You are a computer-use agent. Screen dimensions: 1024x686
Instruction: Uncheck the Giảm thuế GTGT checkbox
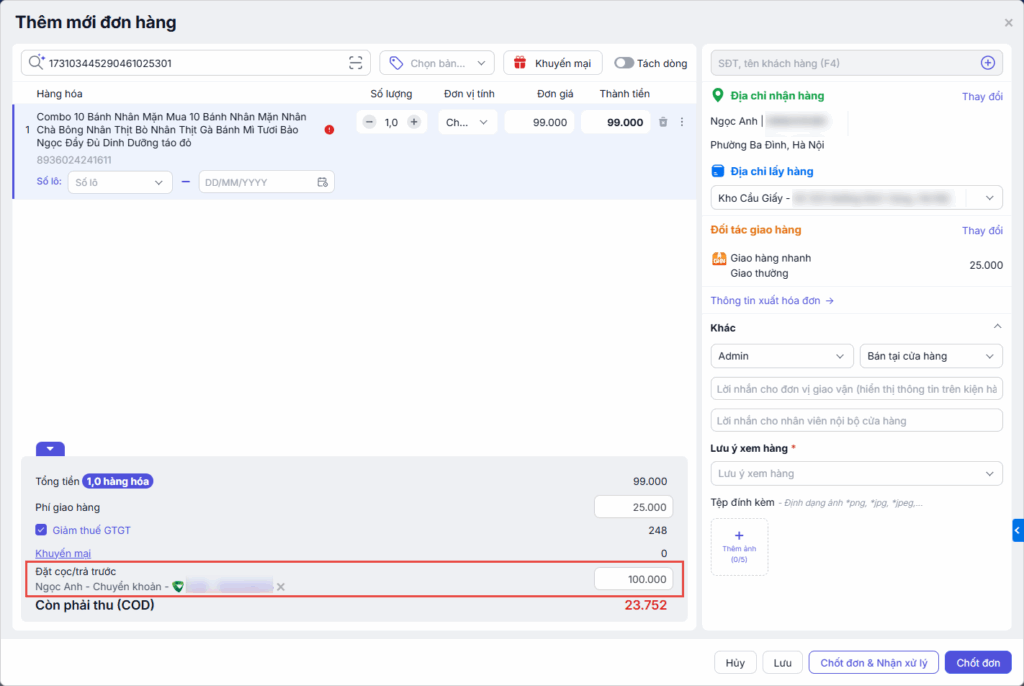[41, 530]
